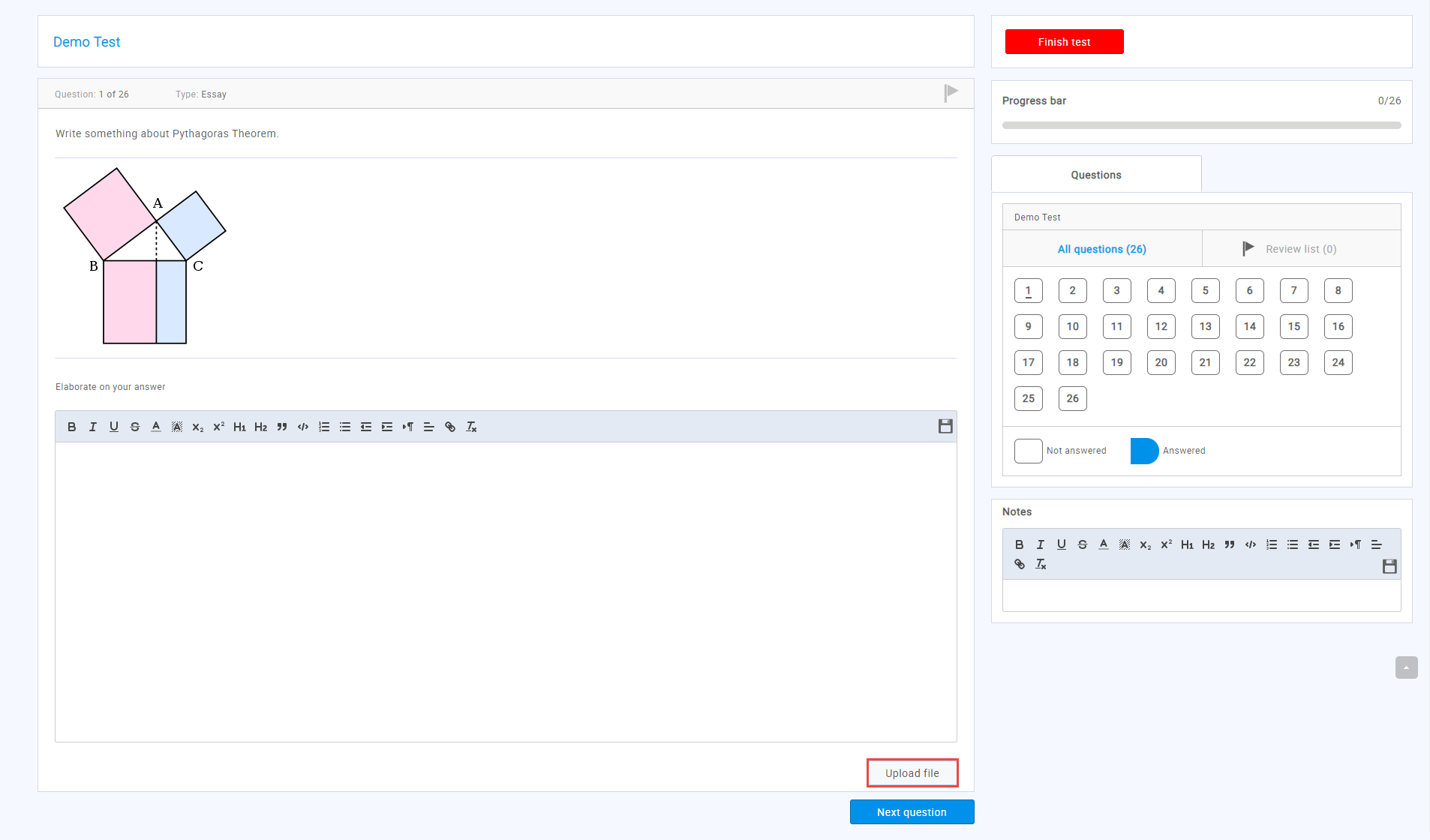Toggle bold in the answer editor toolbar

(72, 427)
